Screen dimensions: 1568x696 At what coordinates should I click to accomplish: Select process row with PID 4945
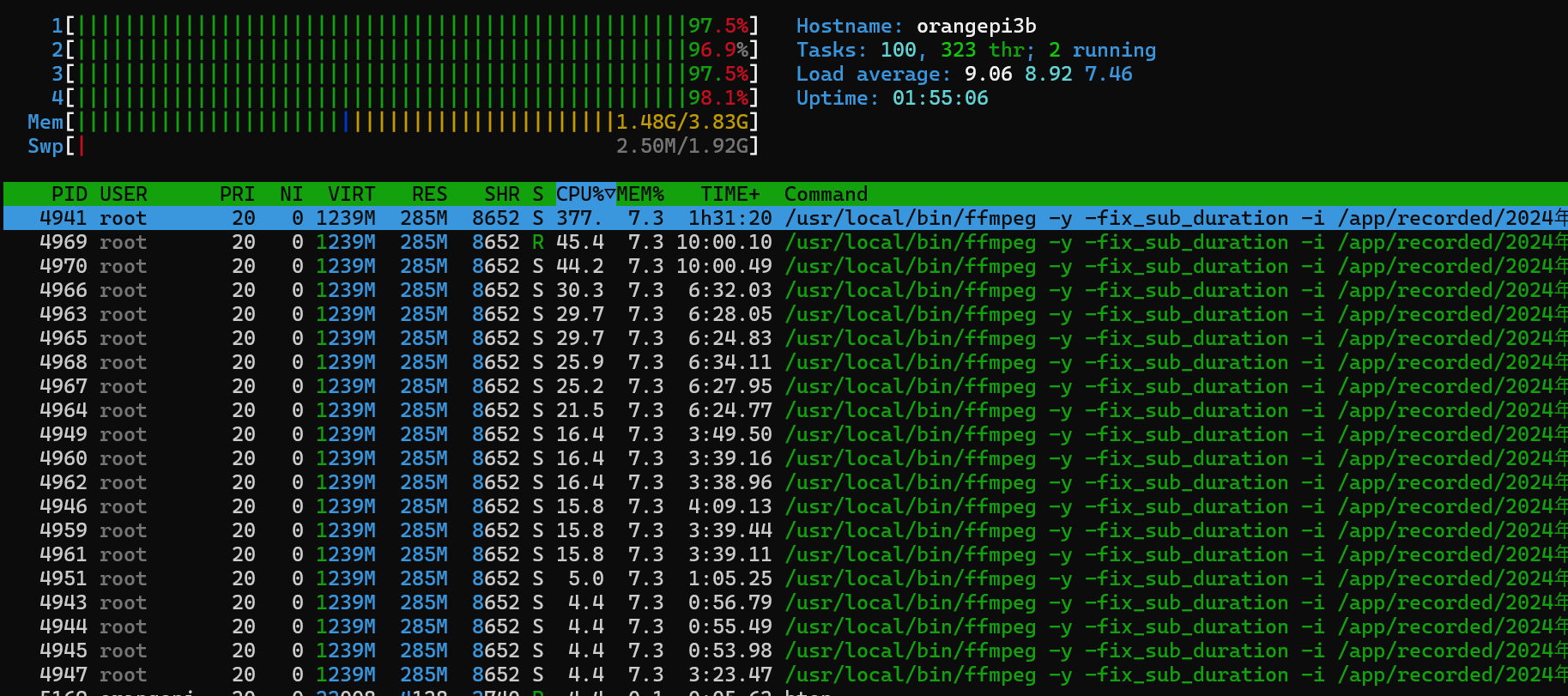tap(785, 651)
